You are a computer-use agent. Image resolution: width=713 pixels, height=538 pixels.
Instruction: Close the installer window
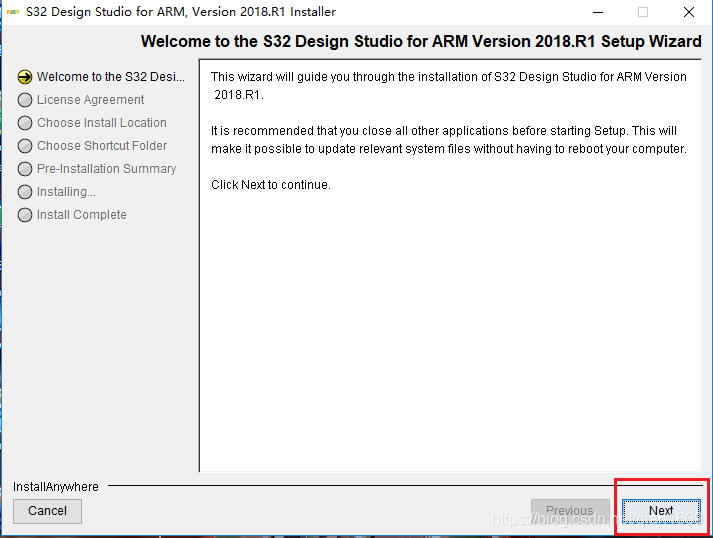pyautogui.click(x=689, y=12)
